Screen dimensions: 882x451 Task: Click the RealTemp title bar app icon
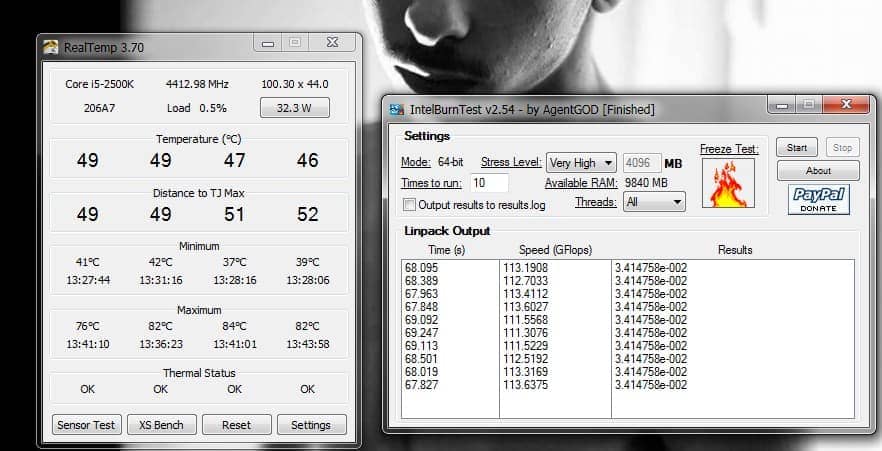(x=51, y=44)
